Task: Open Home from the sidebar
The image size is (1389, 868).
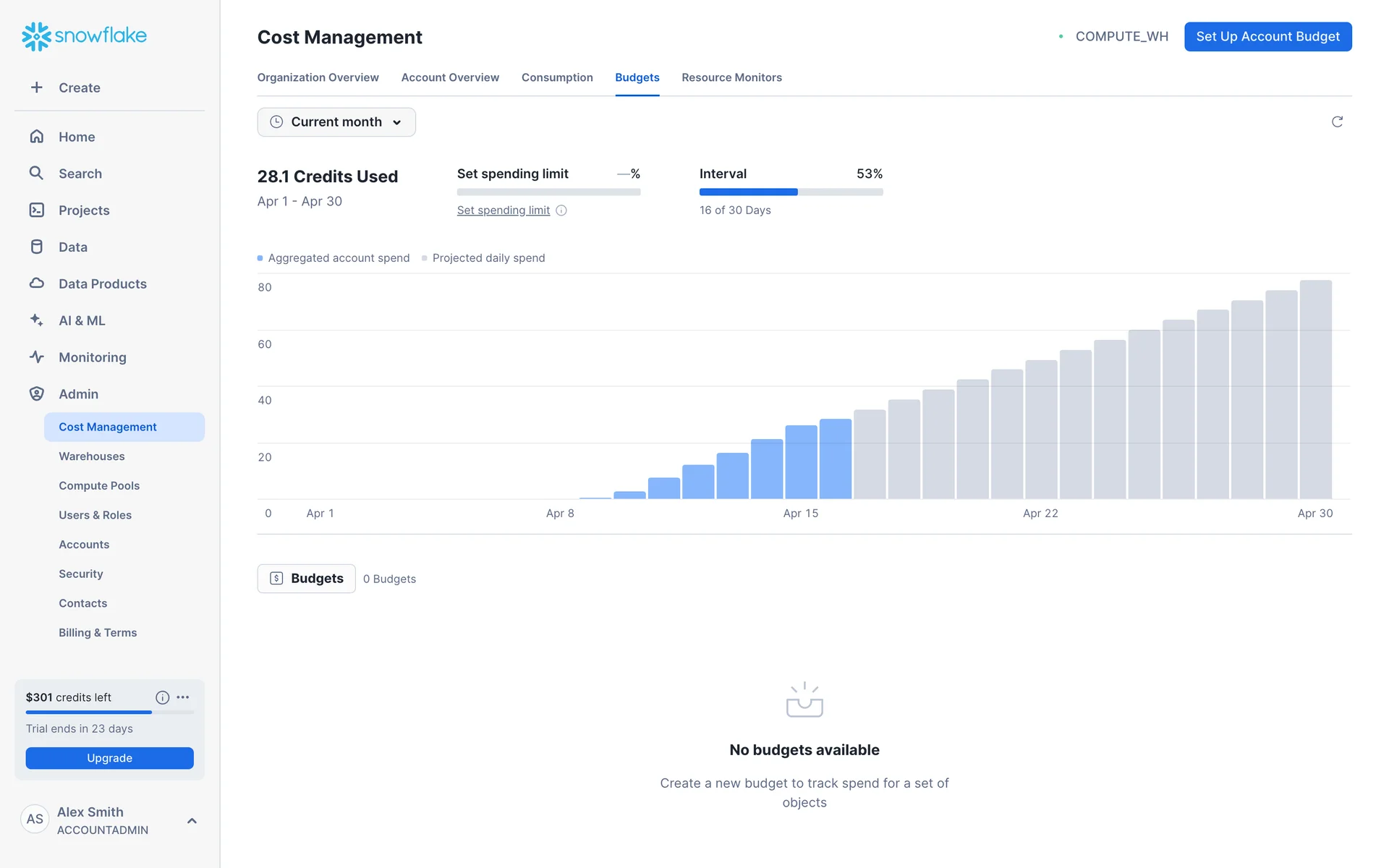Action: pyautogui.click(x=77, y=137)
